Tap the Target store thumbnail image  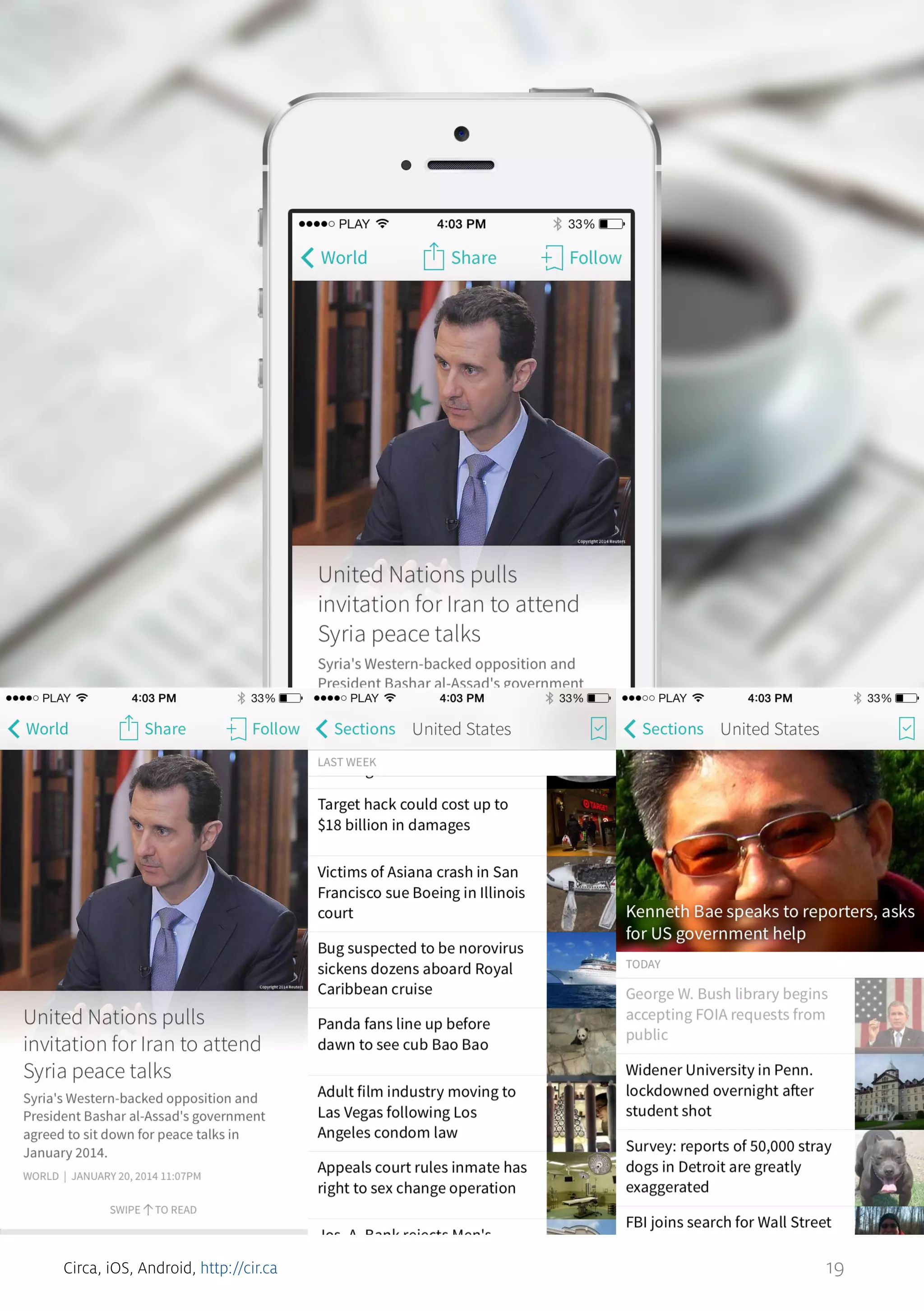tap(582, 822)
